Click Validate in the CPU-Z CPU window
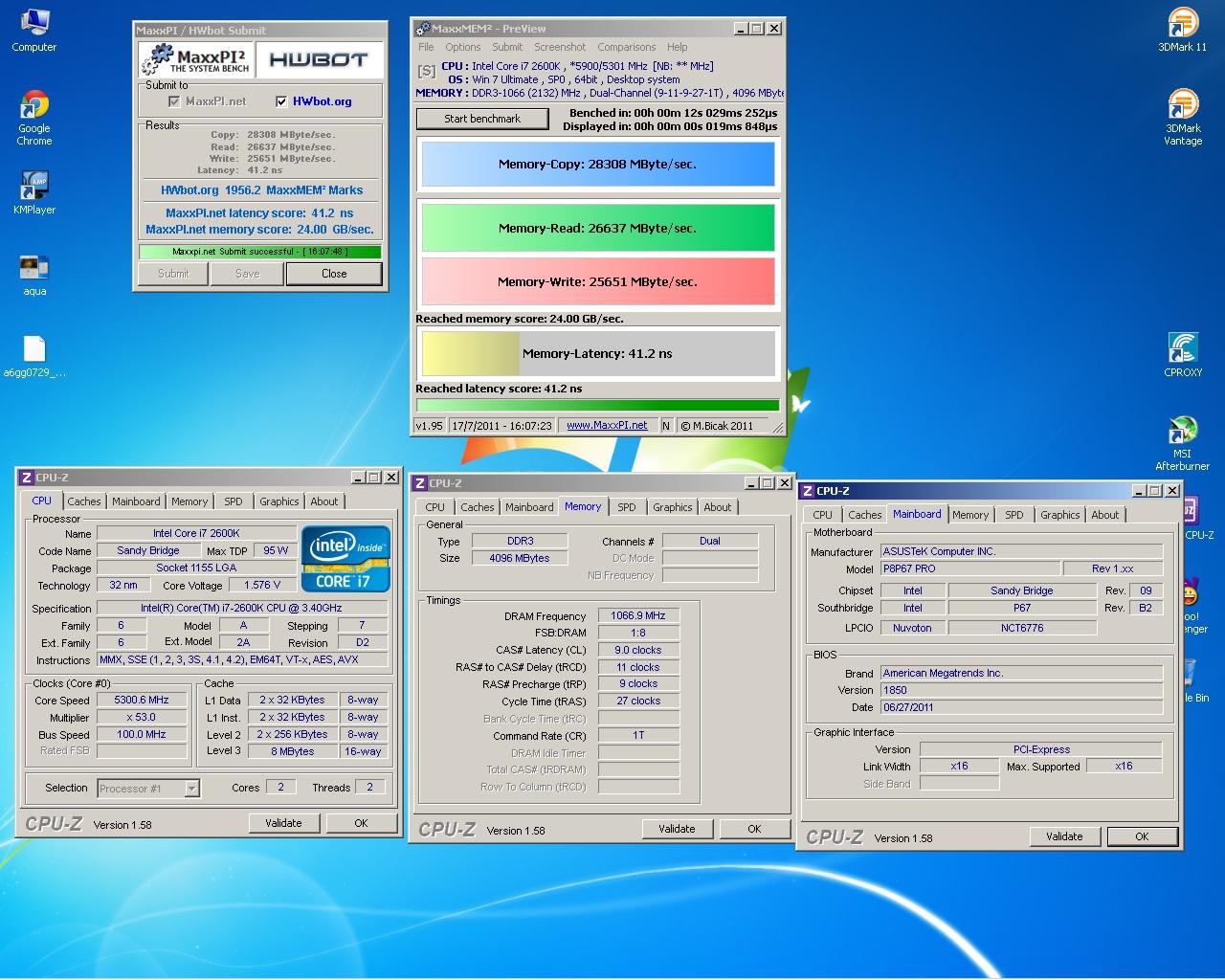 (x=283, y=823)
